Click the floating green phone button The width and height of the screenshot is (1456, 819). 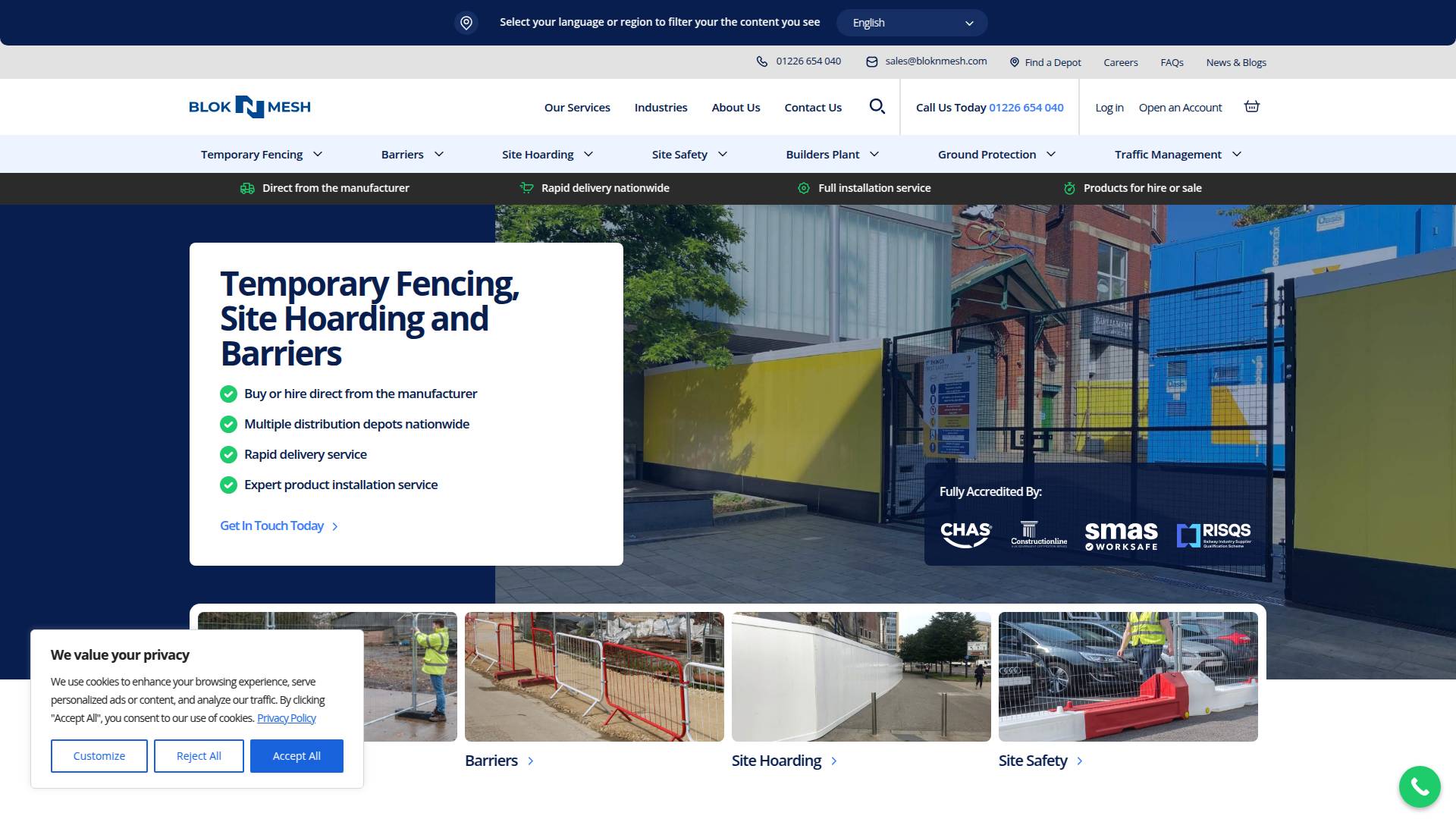1418,786
